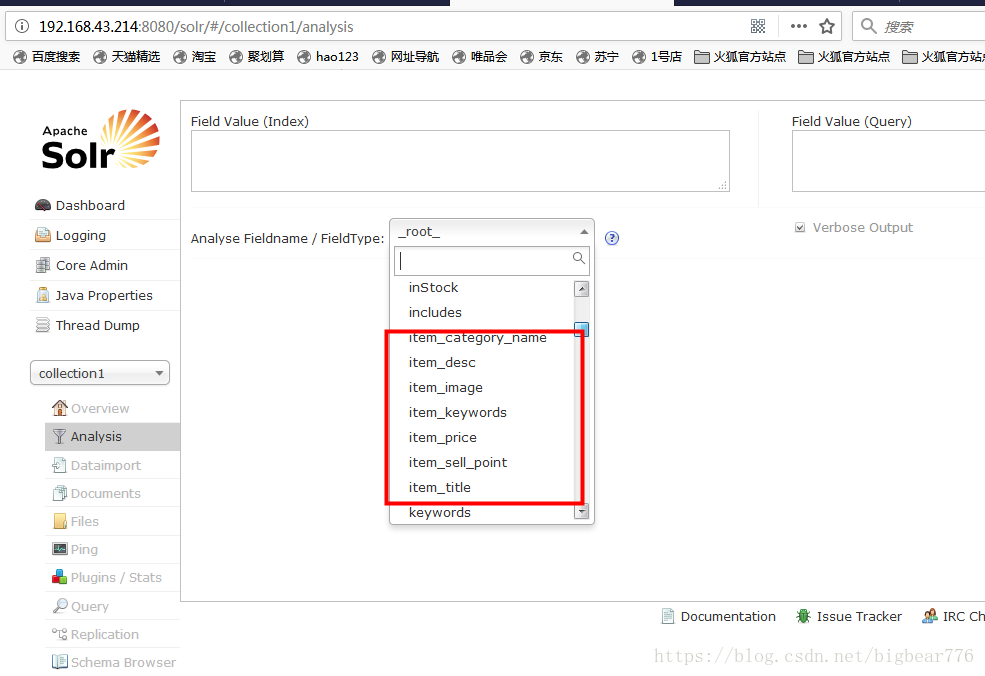This screenshot has width=985, height=676.
Task: Open Java Properties page
Action: tap(104, 295)
